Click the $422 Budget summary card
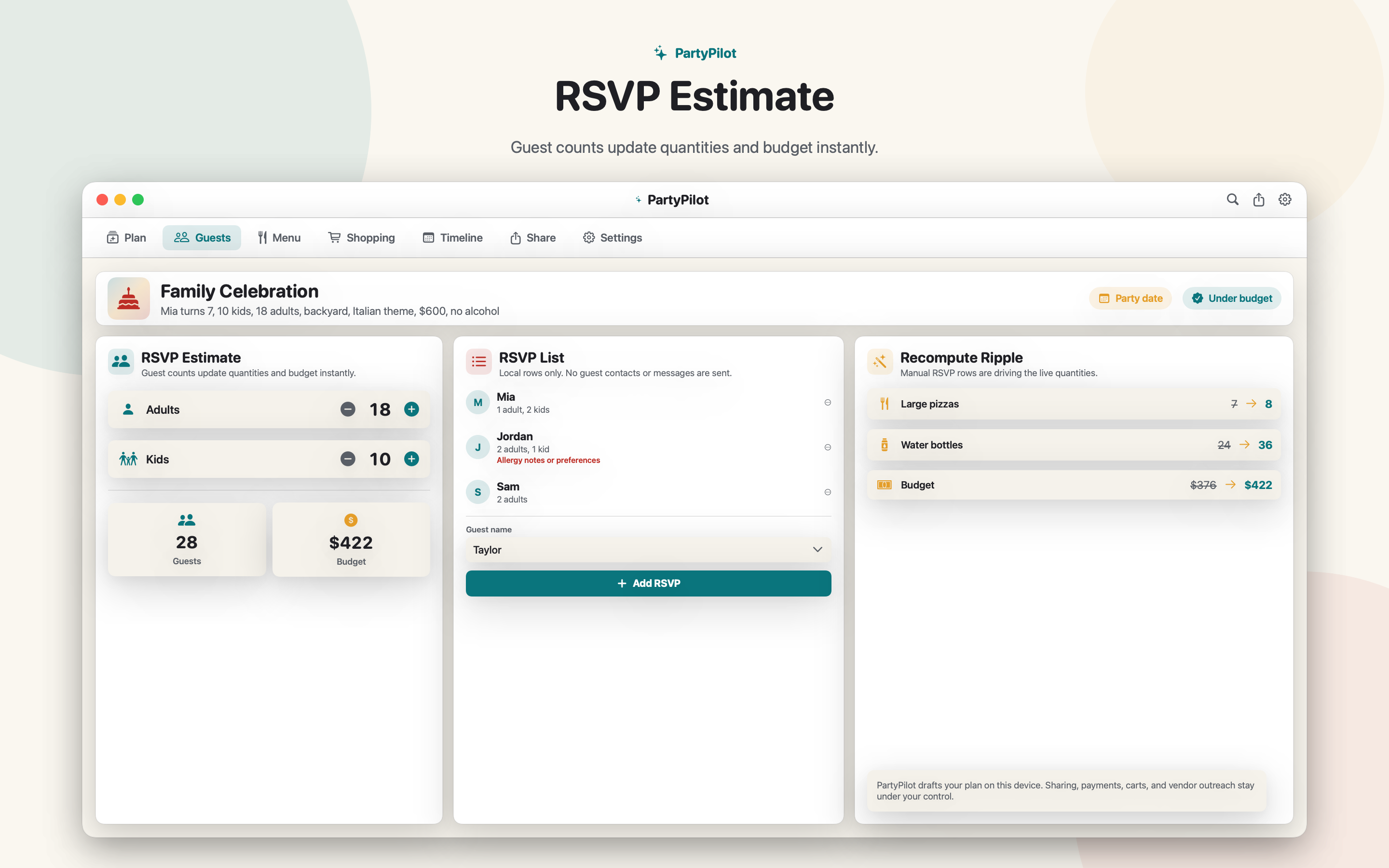1389x868 pixels. 351,540
